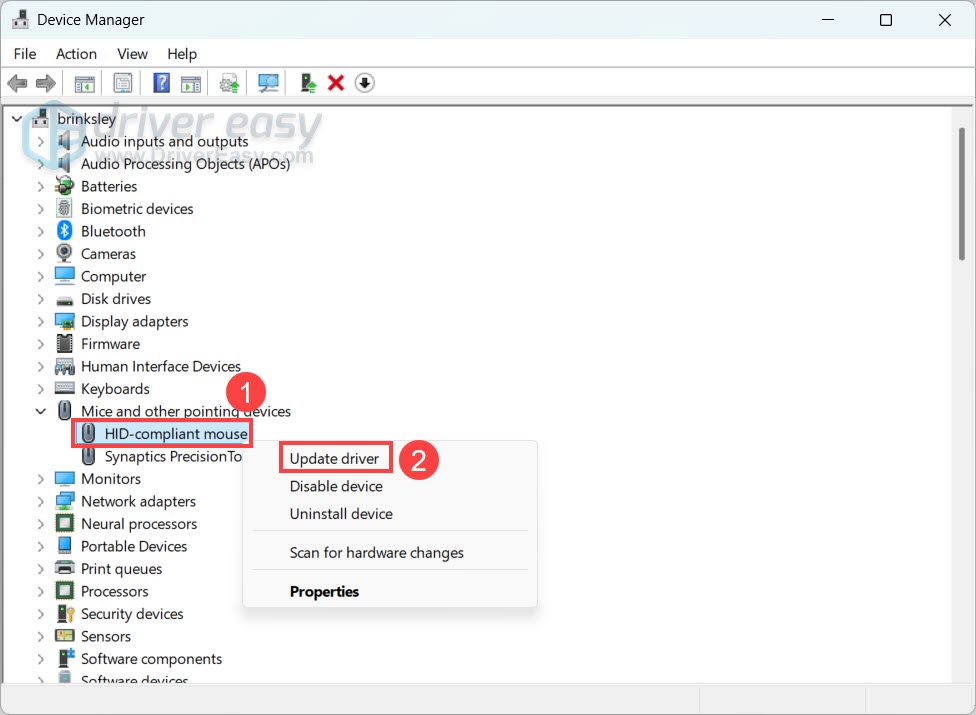This screenshot has height=715, width=976.
Task: Click the Keyboards category icon
Action: (65, 388)
